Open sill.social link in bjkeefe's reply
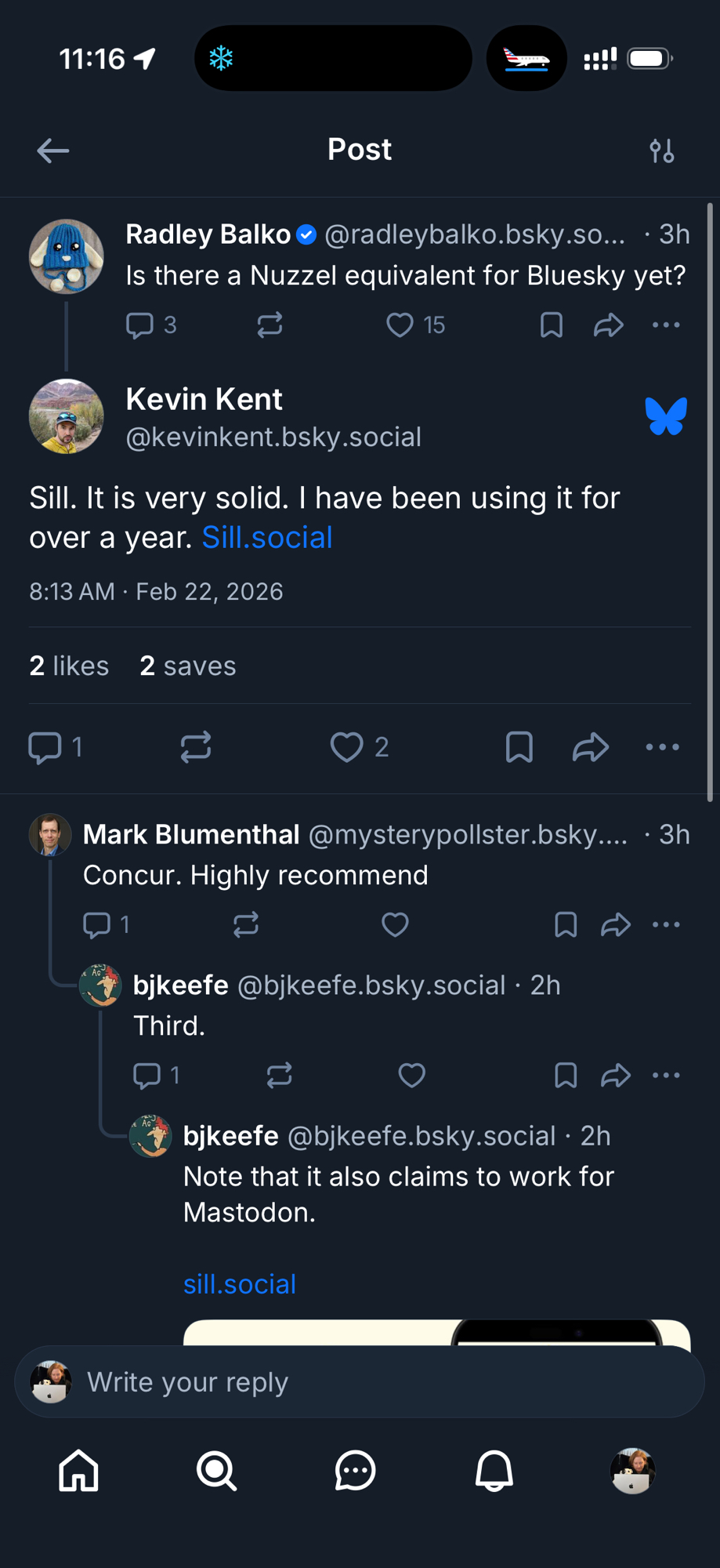720x1568 pixels. 240,1284
